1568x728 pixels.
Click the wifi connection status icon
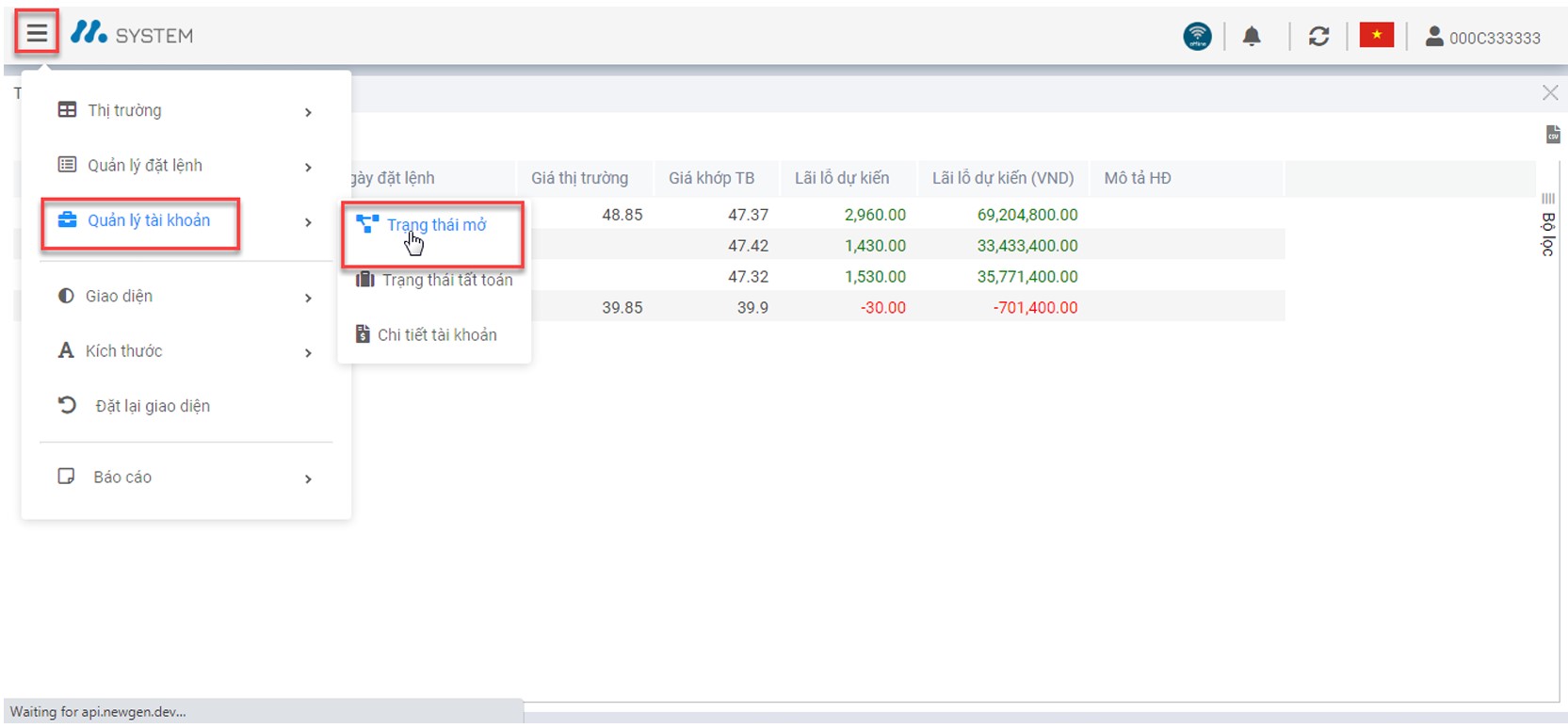click(x=1197, y=37)
